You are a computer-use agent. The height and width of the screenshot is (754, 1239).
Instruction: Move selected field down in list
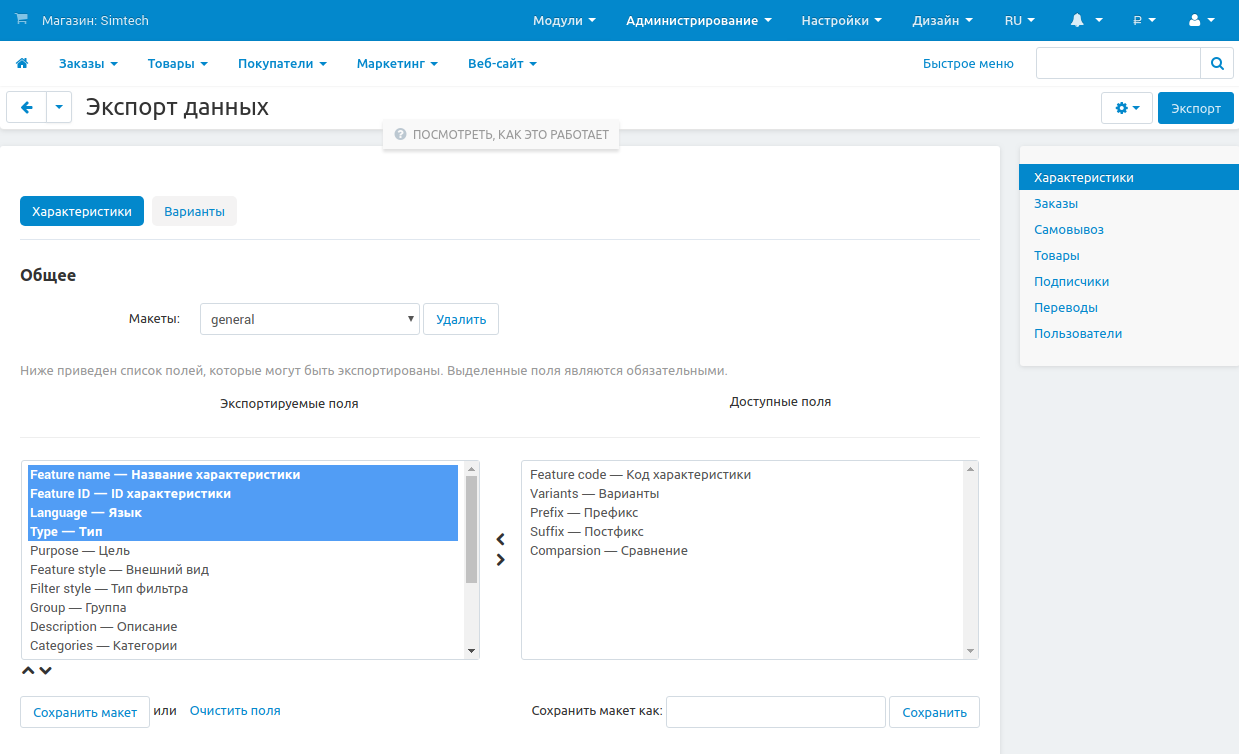[x=45, y=671]
